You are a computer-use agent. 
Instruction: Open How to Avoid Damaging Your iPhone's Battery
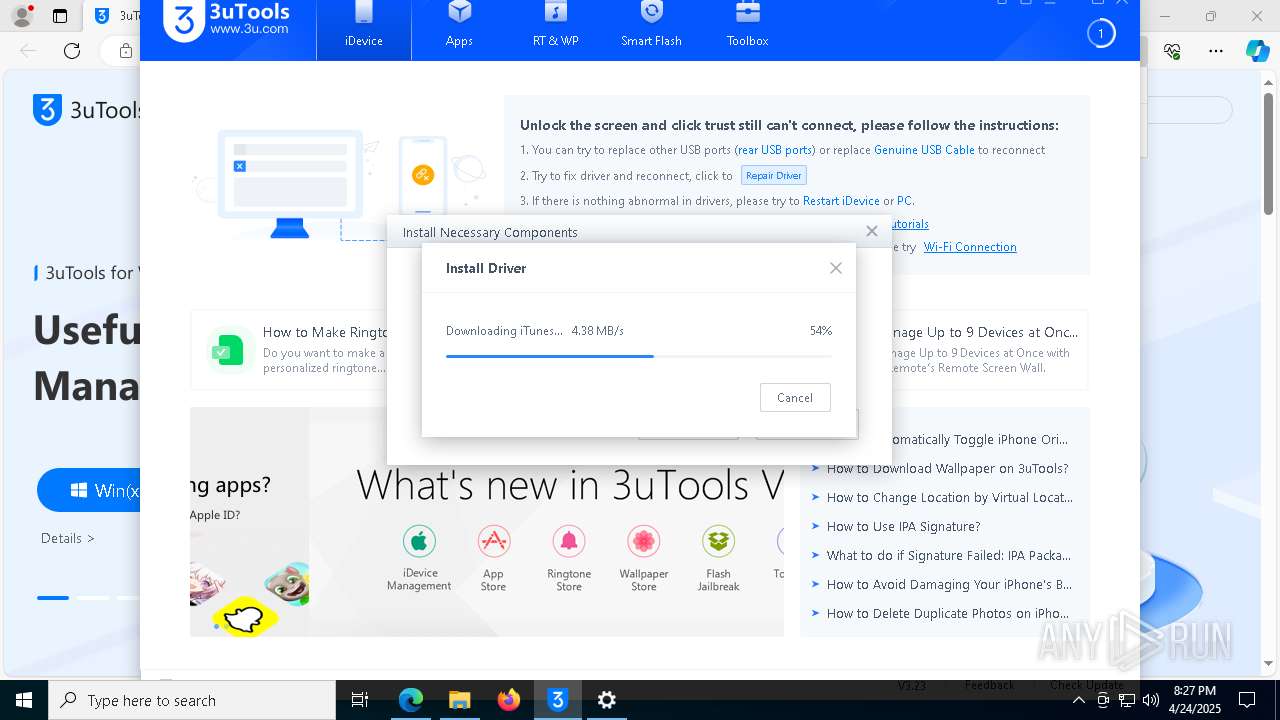click(x=949, y=584)
